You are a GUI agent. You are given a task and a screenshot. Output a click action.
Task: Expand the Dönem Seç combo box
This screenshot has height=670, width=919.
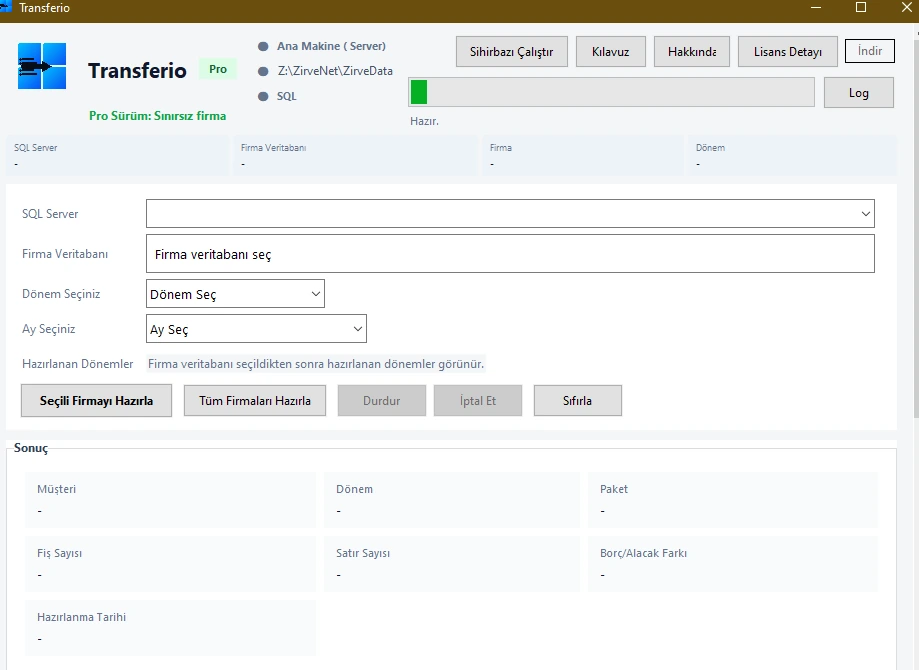(235, 294)
